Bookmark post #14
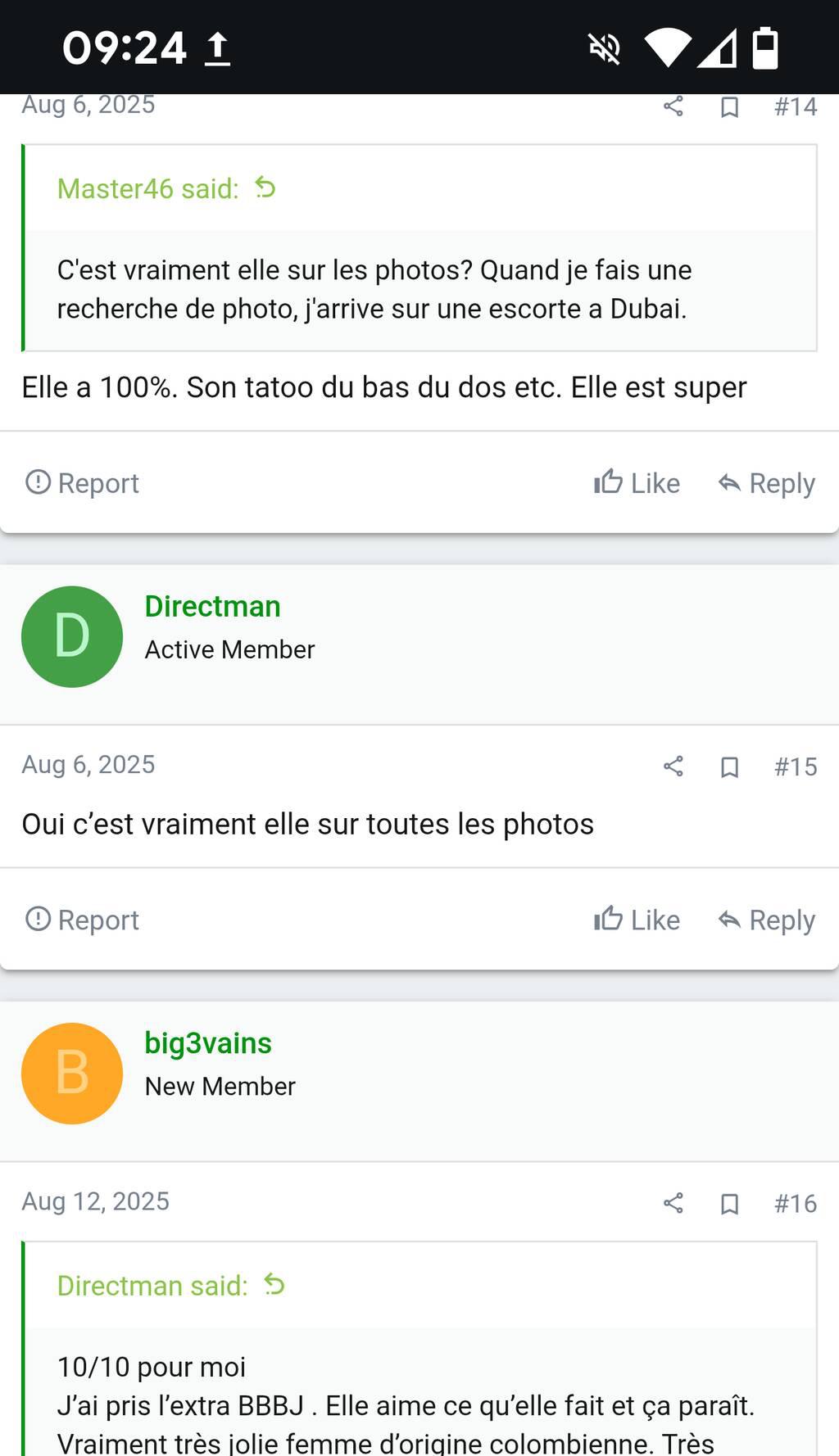Screen dimensions: 839x1456 [729, 107]
